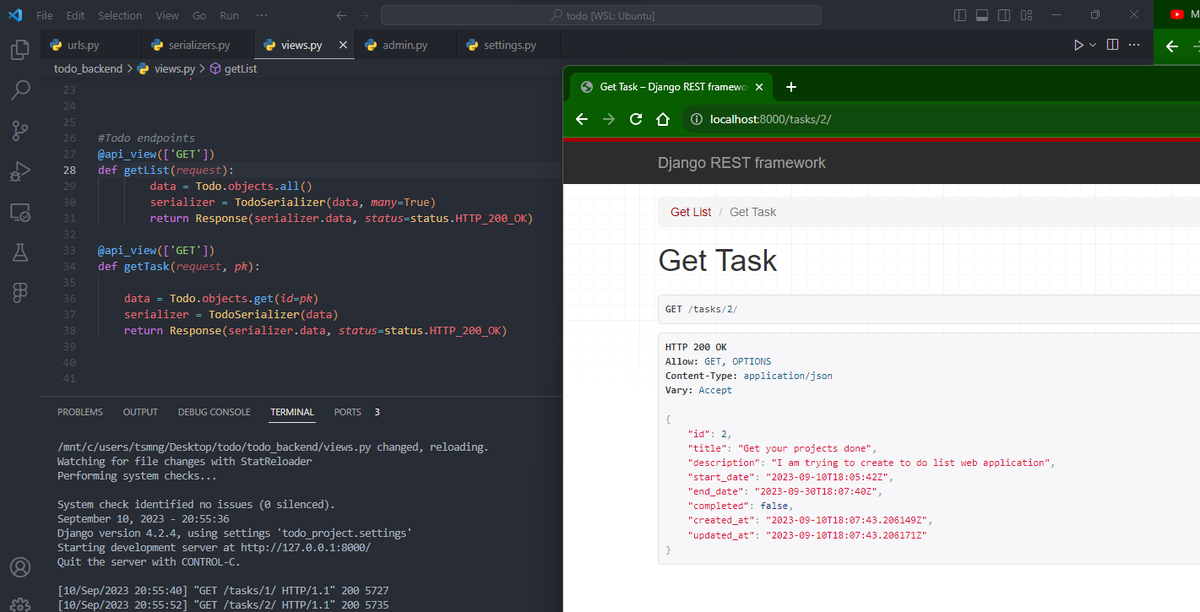1200x612 pixels.
Task: Open the OUTPUT panel tab
Action: (x=140, y=412)
